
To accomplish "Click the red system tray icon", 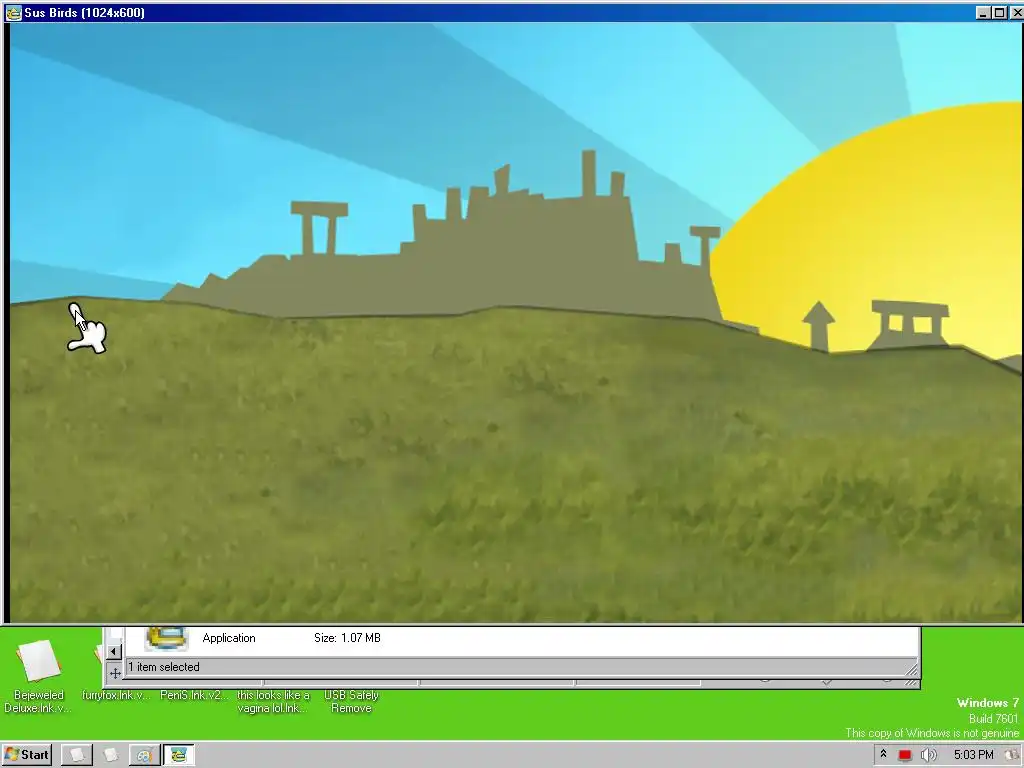I will pos(904,755).
